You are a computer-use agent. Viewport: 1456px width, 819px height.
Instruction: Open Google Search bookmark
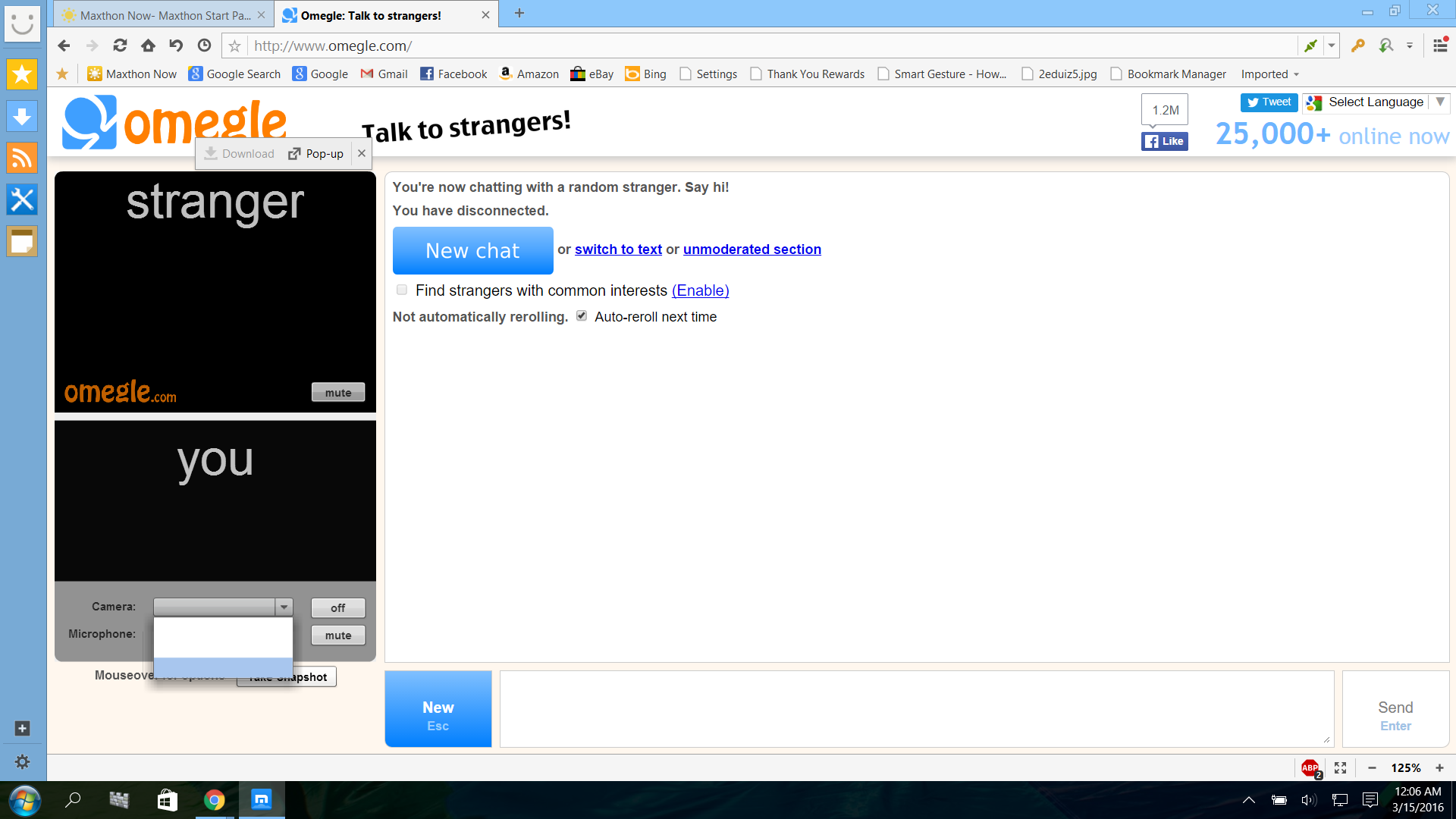234,74
